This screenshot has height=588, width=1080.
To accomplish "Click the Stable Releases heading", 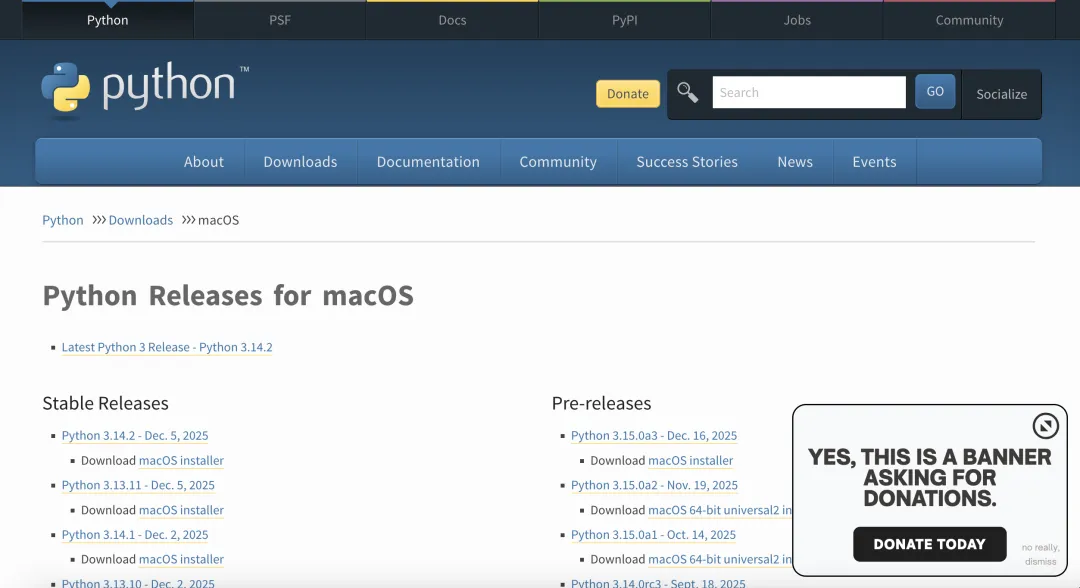I will tap(105, 403).
